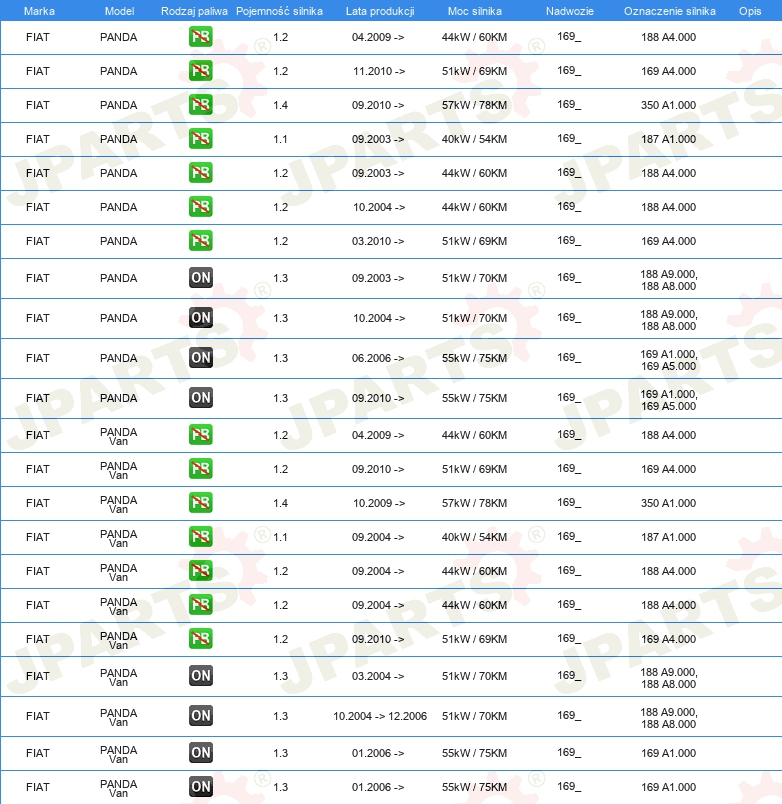Click diesel ON icon for PANDA 09.2003 row
Screen dimensions: 782x804
pos(200,277)
